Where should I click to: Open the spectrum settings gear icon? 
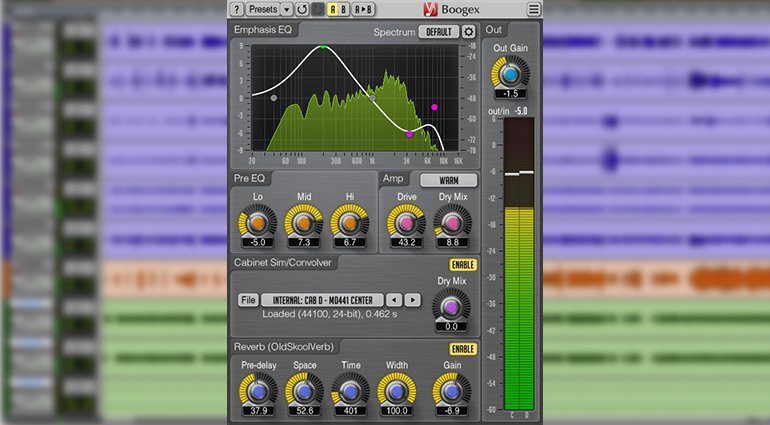469,32
